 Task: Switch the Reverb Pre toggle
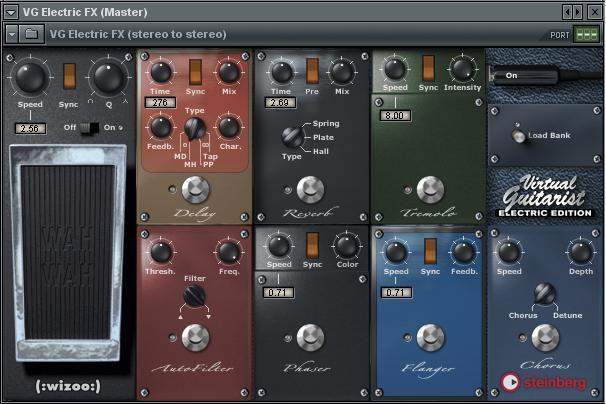coord(312,71)
